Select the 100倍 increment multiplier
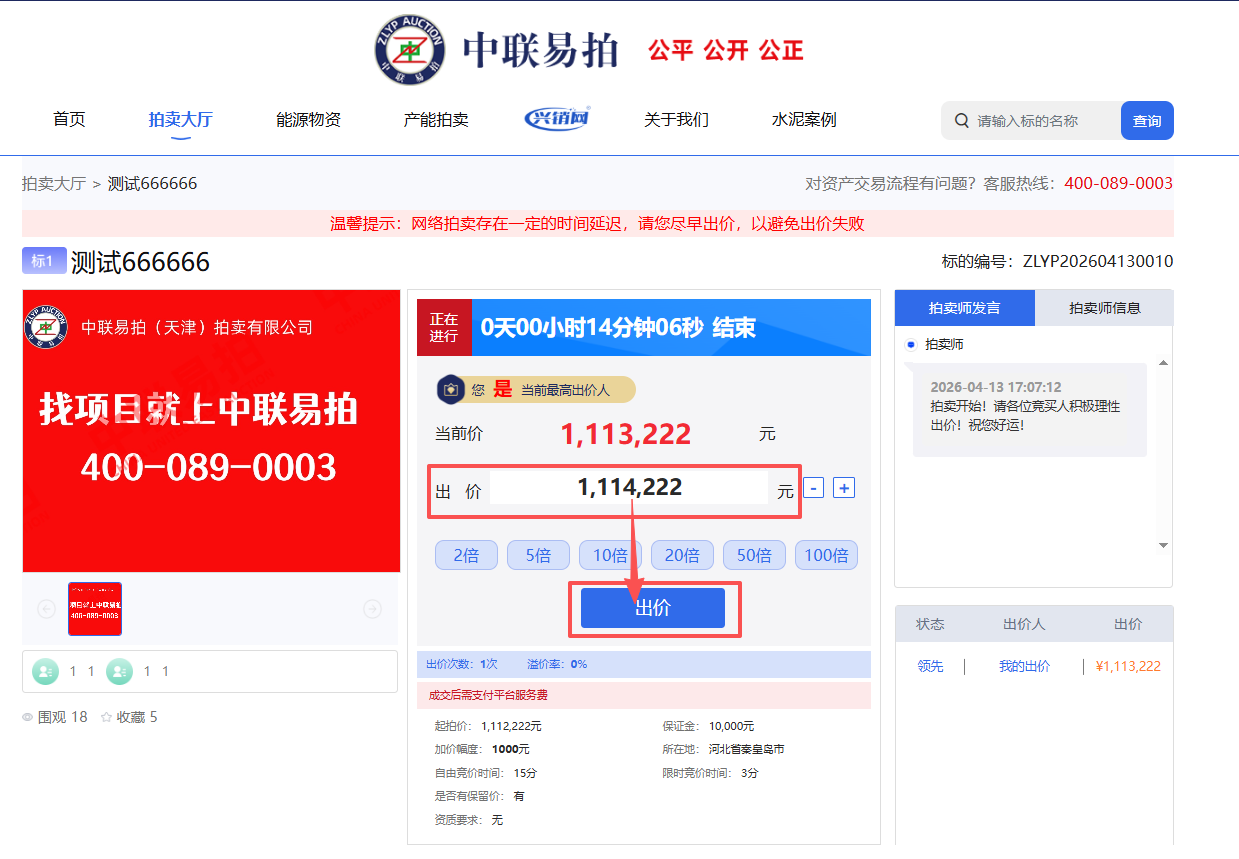 click(x=826, y=555)
